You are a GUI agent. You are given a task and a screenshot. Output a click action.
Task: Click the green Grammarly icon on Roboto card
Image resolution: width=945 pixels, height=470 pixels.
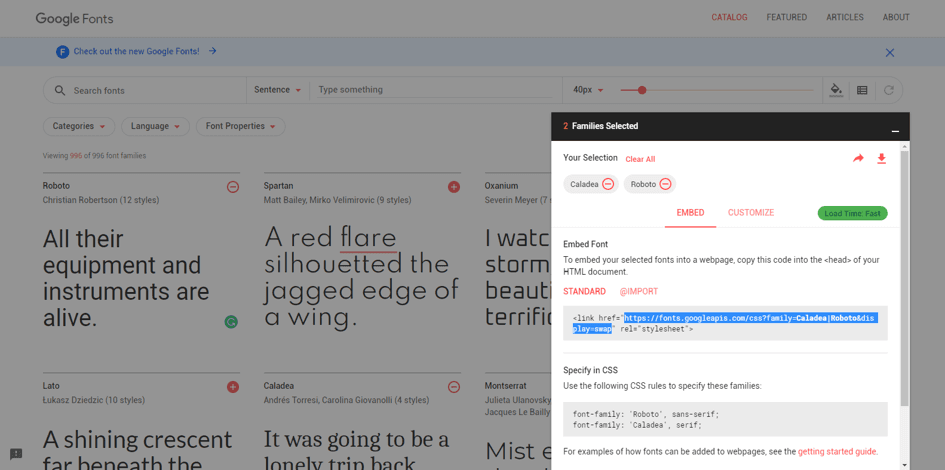[231, 322]
